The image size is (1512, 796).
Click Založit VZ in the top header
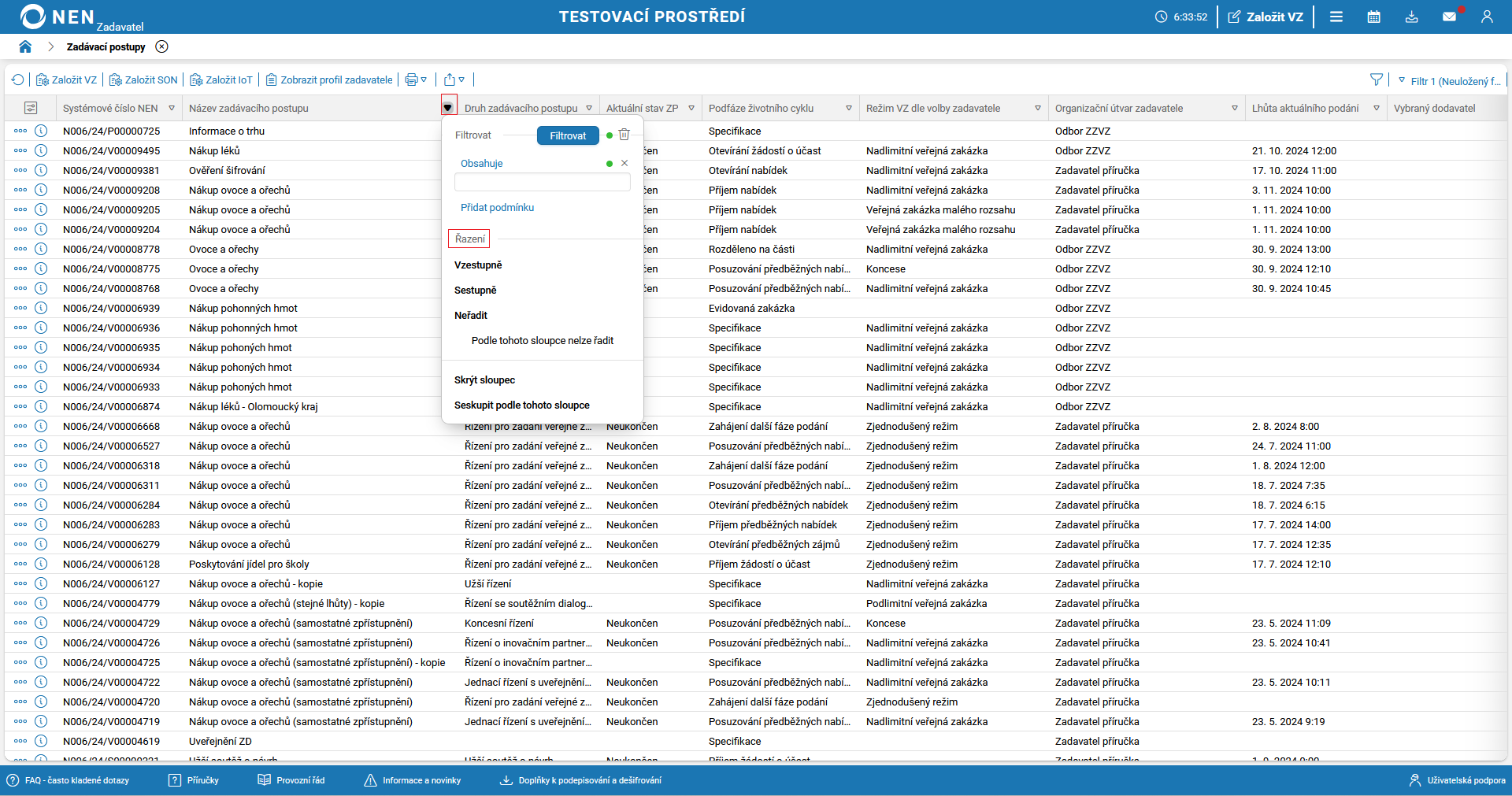pyautogui.click(x=1266, y=17)
